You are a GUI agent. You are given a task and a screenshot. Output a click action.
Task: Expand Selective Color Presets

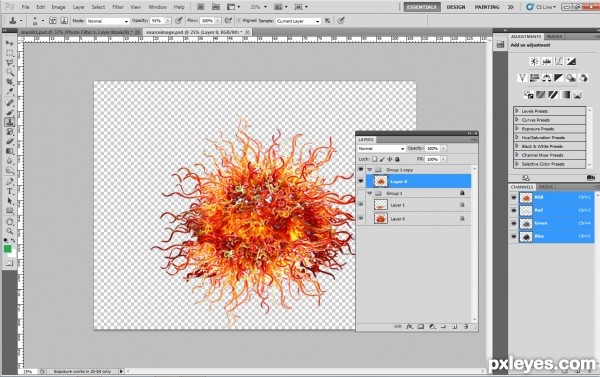coord(517,163)
